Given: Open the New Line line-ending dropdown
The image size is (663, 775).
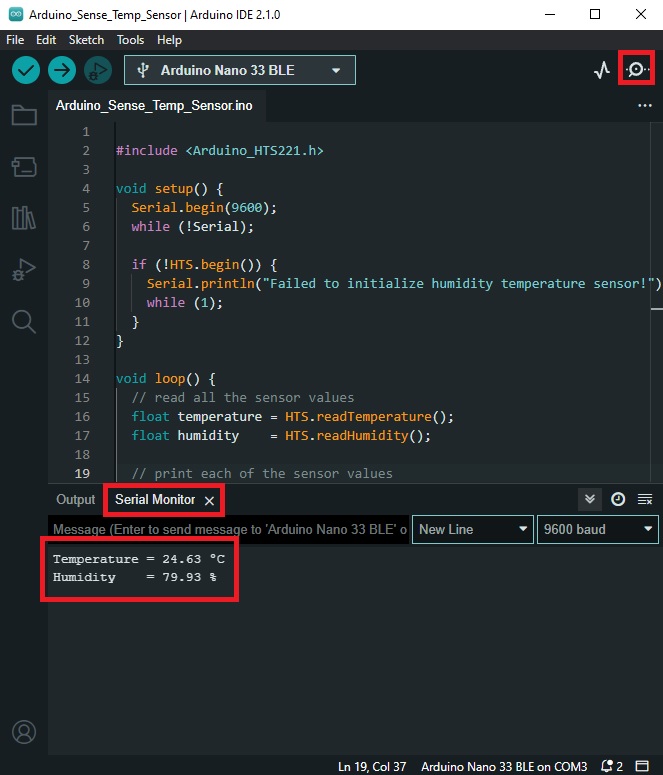Looking at the screenshot, I should coord(473,529).
